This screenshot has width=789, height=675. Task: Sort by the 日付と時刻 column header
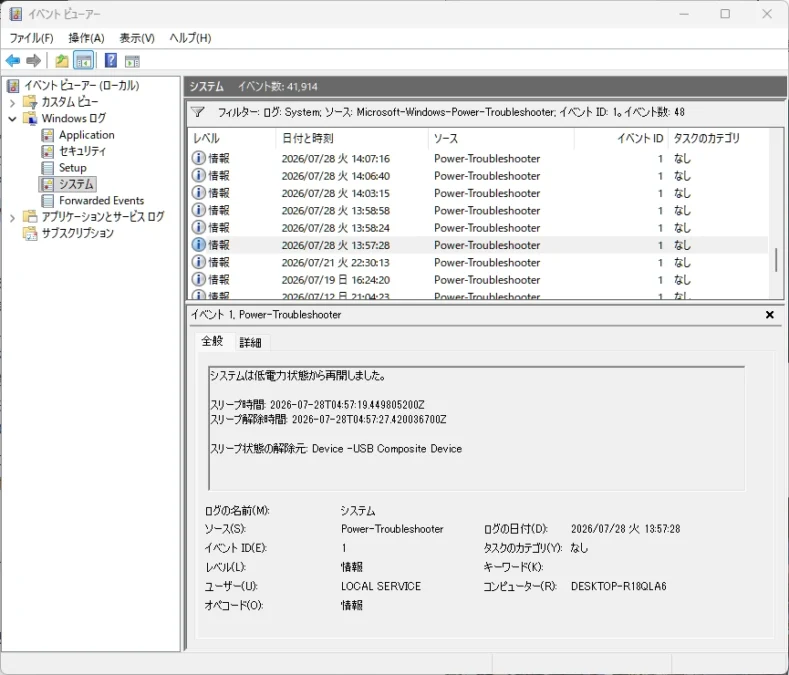[x=352, y=138]
